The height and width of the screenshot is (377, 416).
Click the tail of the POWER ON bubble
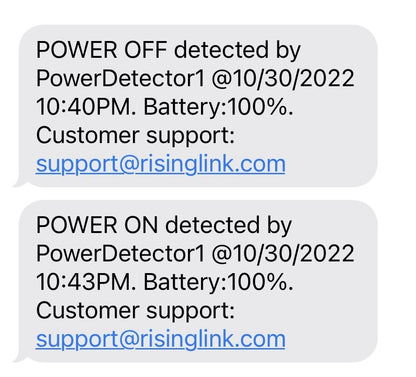pyautogui.click(x=19, y=359)
